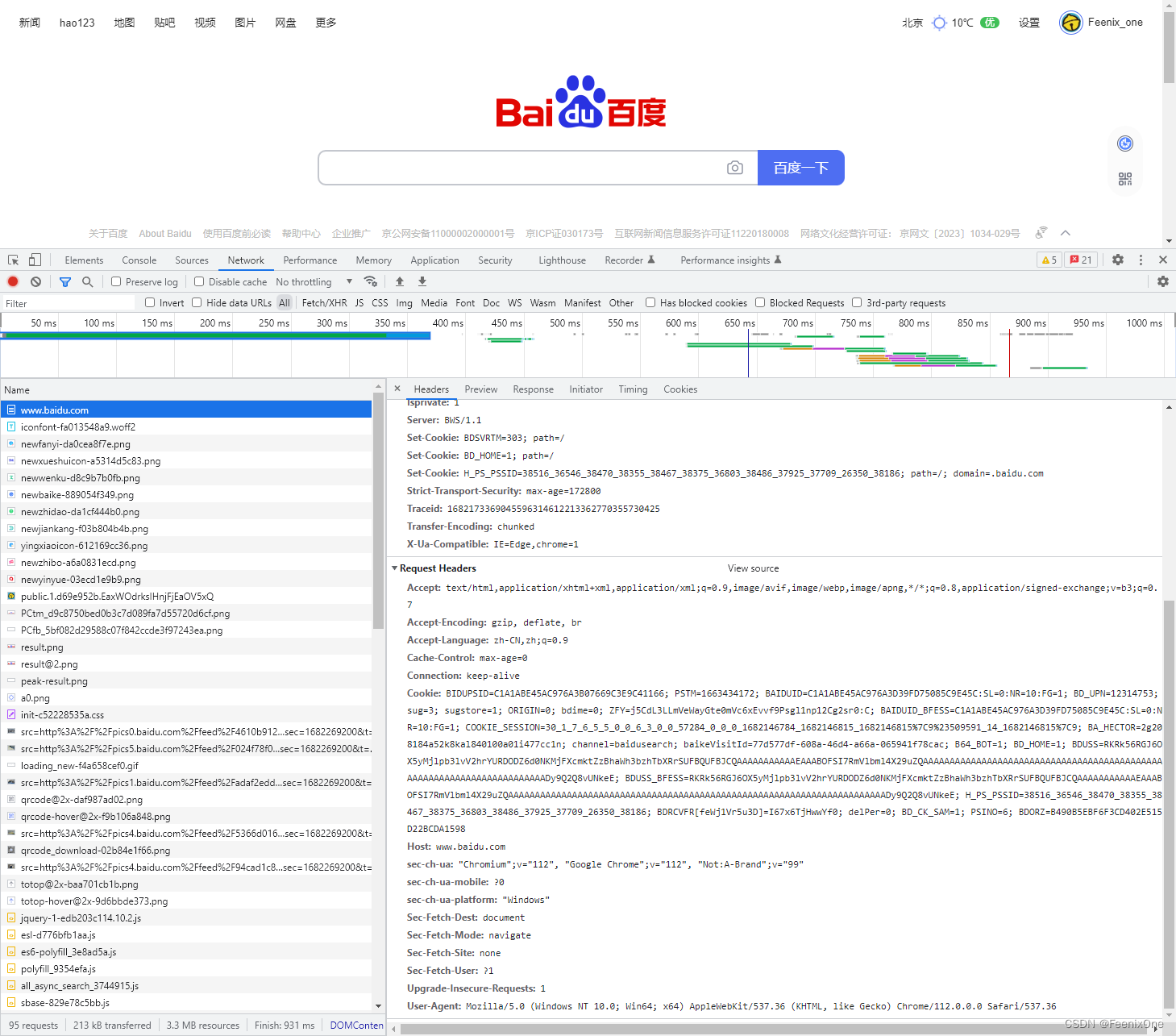This screenshot has height=1036, width=1176.
Task: Collapse the Request Headers section
Action: tap(395, 568)
